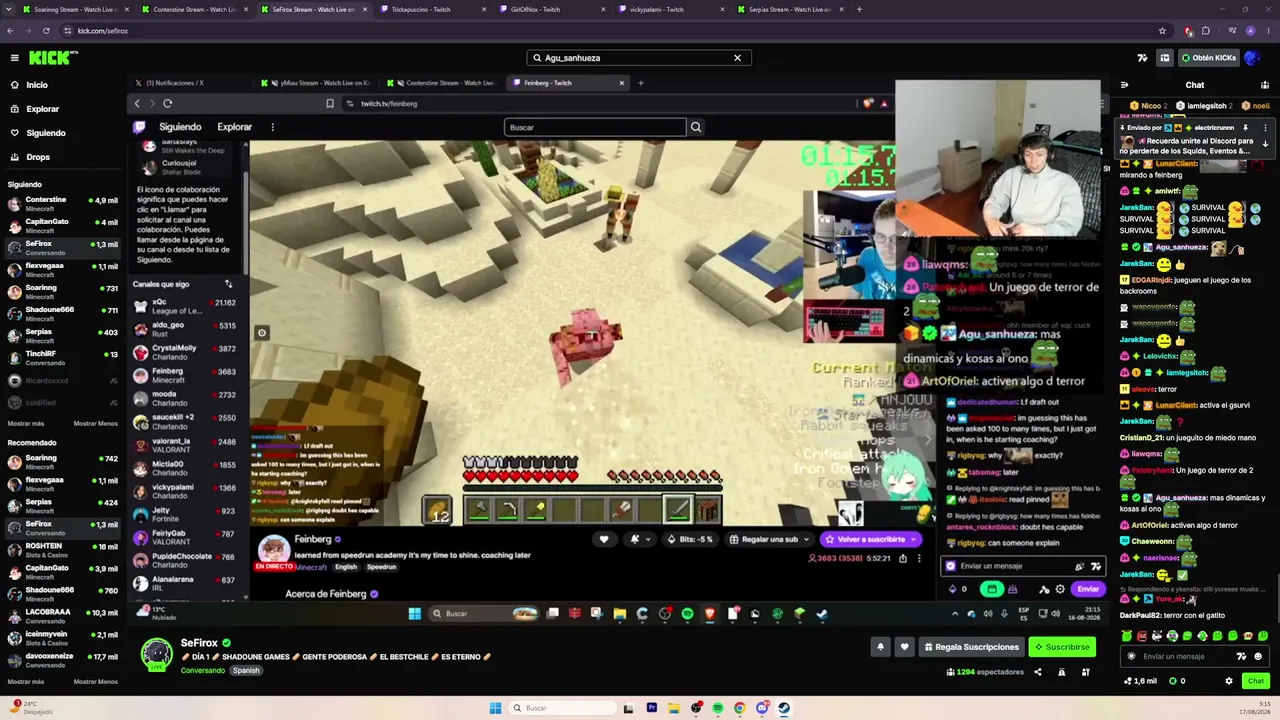The image size is (1280, 720).
Task: Collapse followed channels with Mostrar Menos
Action: 95,423
